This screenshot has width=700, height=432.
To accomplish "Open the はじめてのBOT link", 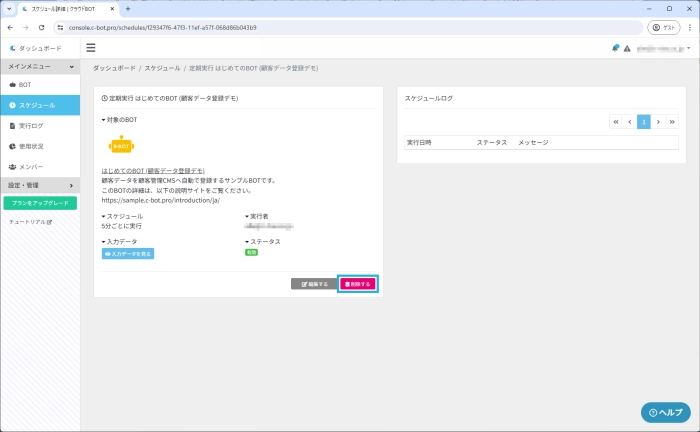I will click(153, 171).
